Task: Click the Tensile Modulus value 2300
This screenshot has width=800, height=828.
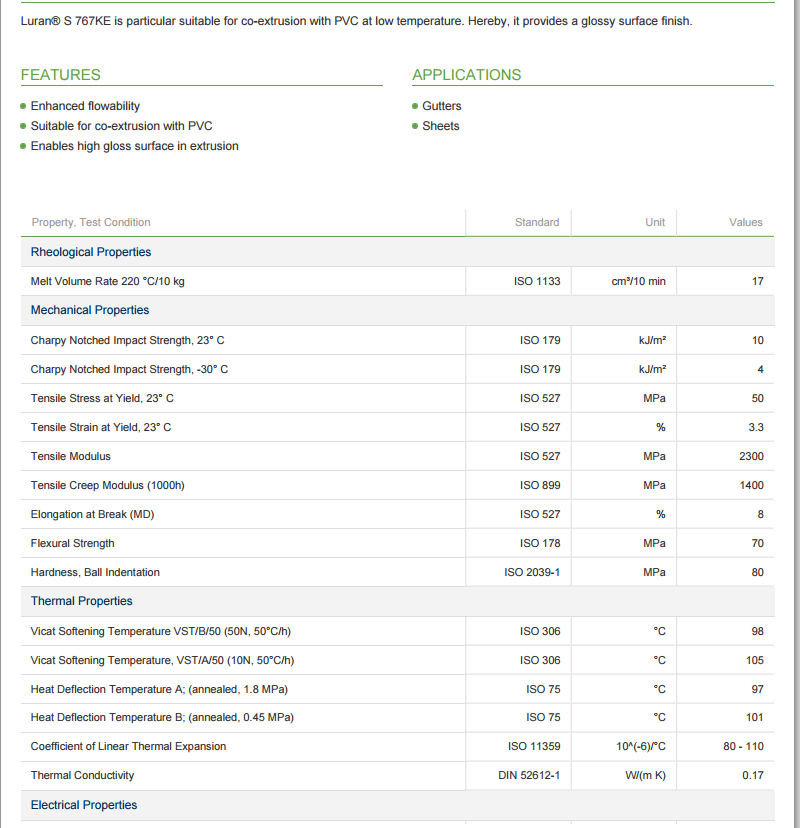Action: click(751, 457)
